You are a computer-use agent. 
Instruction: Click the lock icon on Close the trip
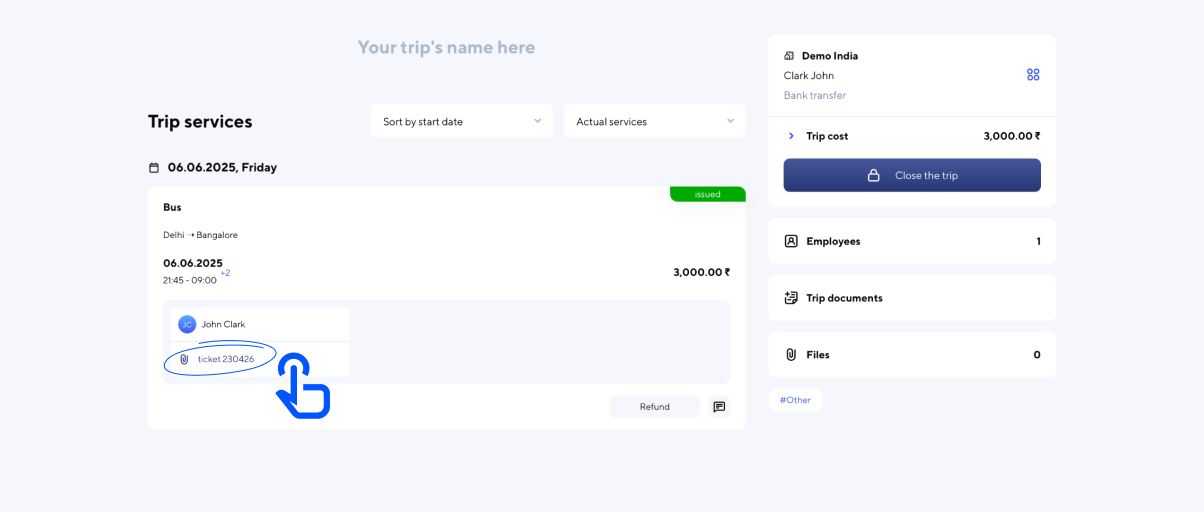[873, 175]
